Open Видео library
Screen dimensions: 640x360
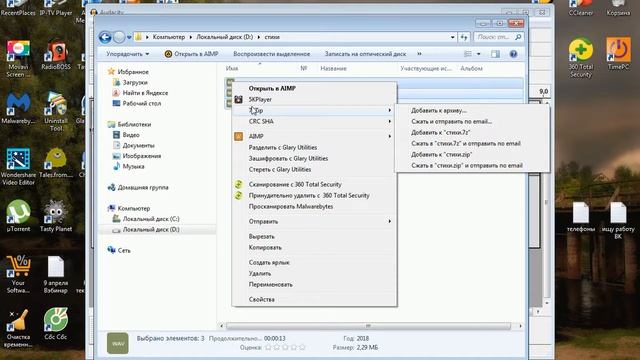[131, 135]
